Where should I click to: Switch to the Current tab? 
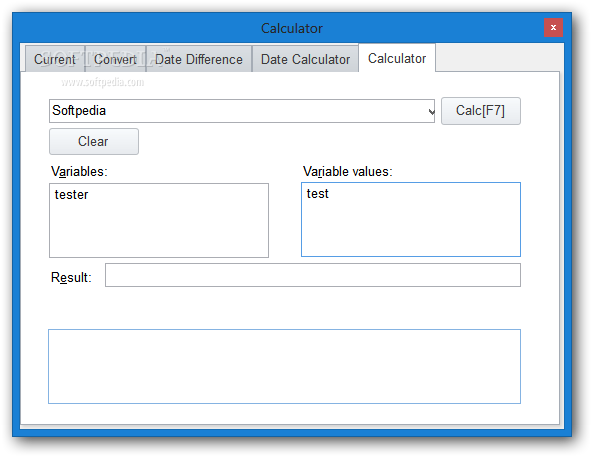point(55,59)
